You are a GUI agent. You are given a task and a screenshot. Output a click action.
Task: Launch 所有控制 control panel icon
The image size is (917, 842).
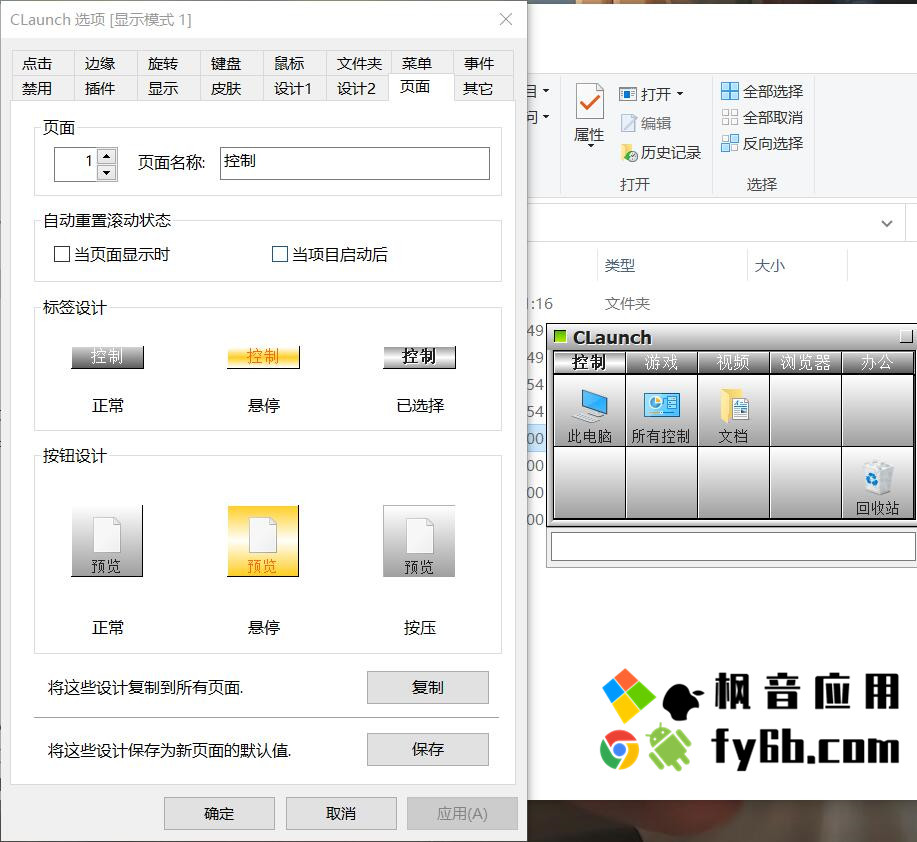pos(661,411)
